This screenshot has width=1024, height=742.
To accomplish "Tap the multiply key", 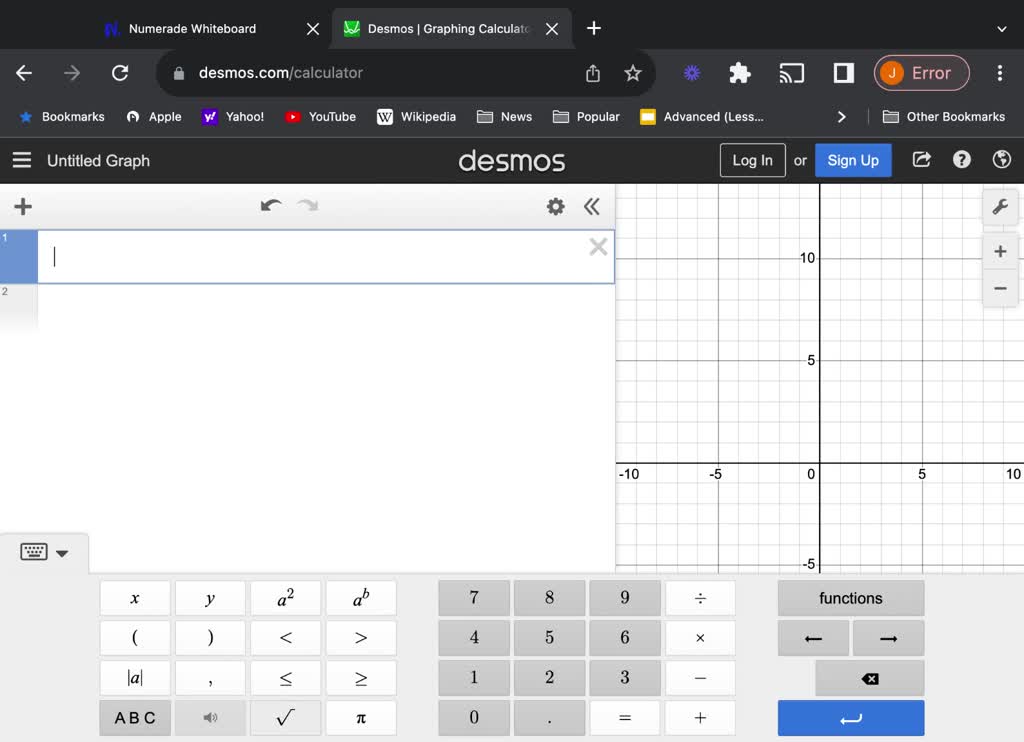I will [700, 638].
